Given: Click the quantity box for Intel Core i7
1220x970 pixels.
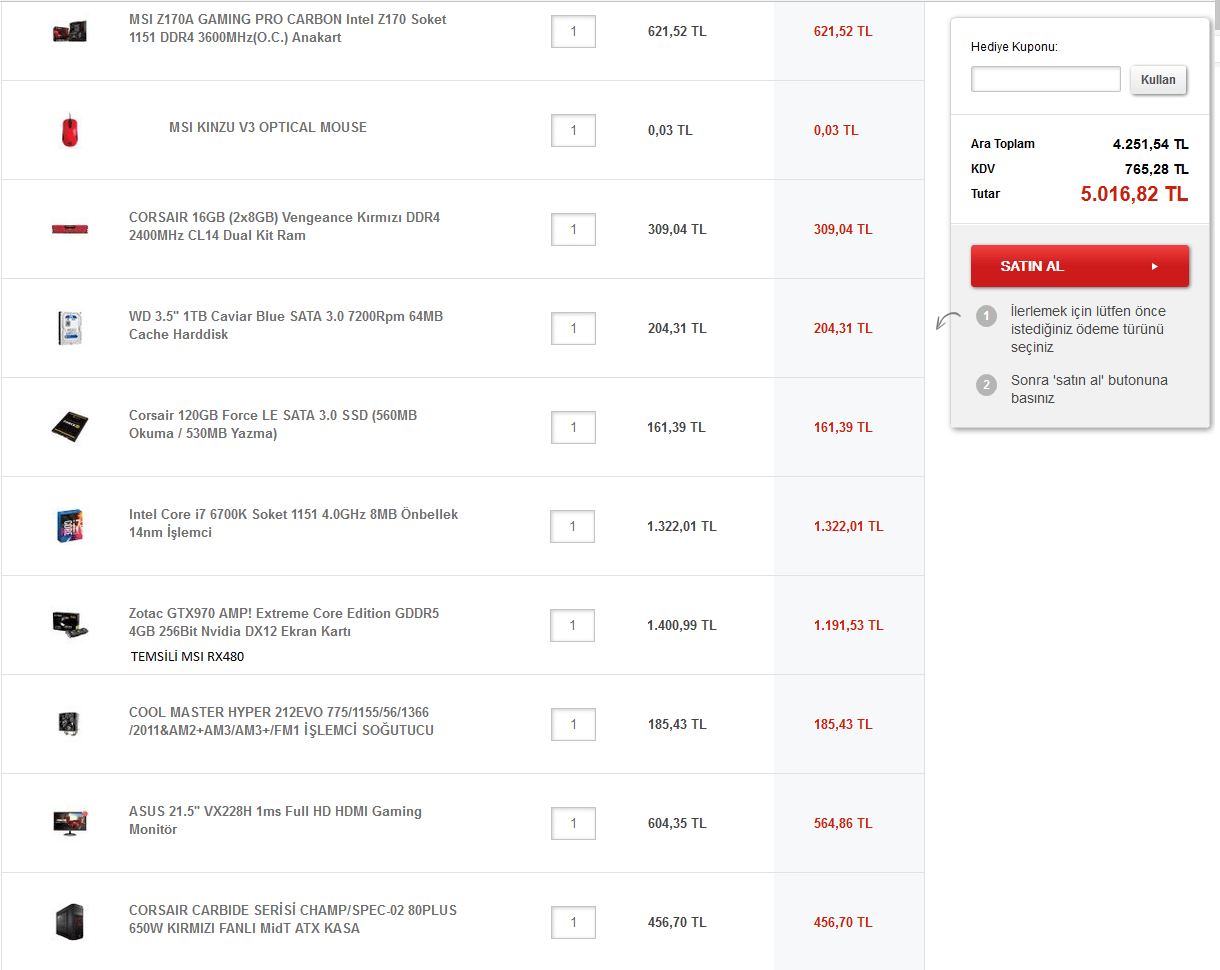Looking at the screenshot, I should [x=573, y=526].
